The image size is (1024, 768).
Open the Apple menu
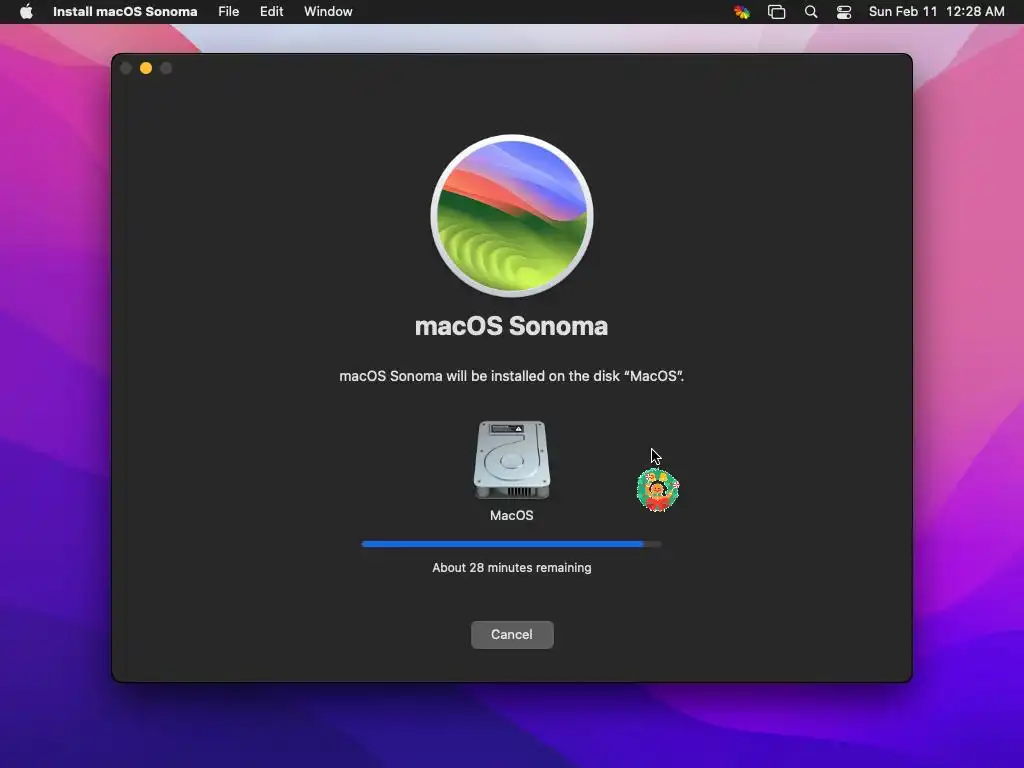click(26, 12)
